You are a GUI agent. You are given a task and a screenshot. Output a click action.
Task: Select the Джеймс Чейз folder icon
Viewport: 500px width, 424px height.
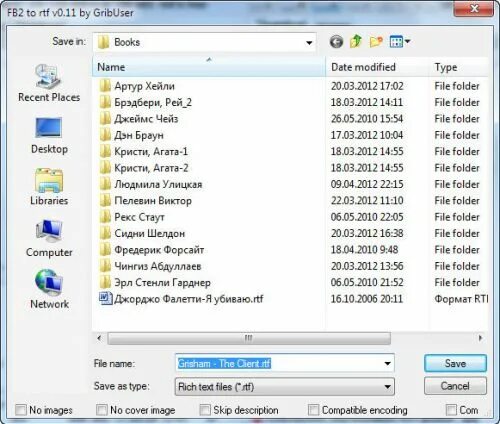(x=105, y=119)
